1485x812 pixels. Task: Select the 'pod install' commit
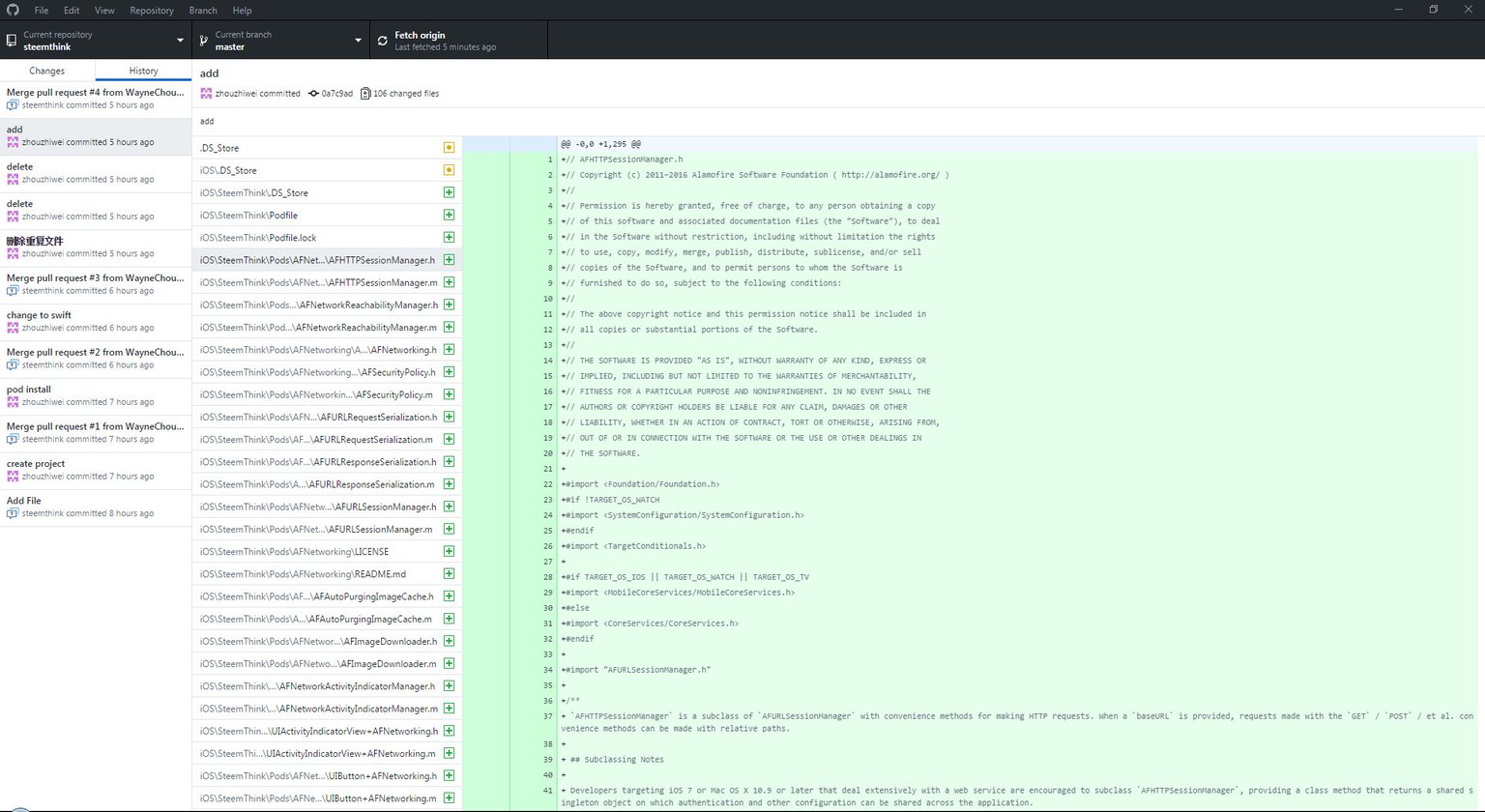coord(96,396)
